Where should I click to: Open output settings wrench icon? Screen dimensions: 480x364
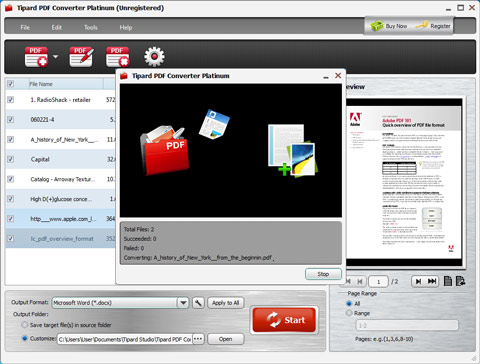(198, 303)
